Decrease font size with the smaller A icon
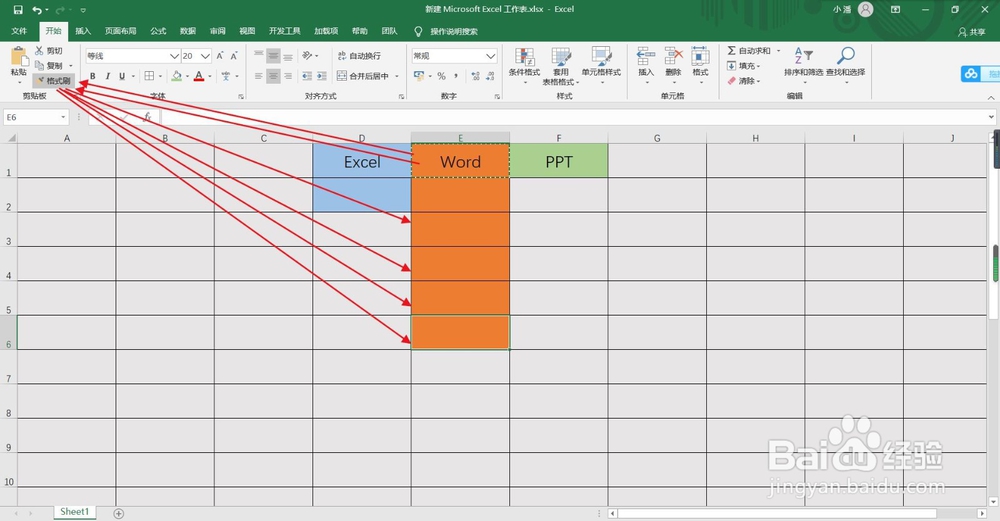 pyautogui.click(x=234, y=56)
